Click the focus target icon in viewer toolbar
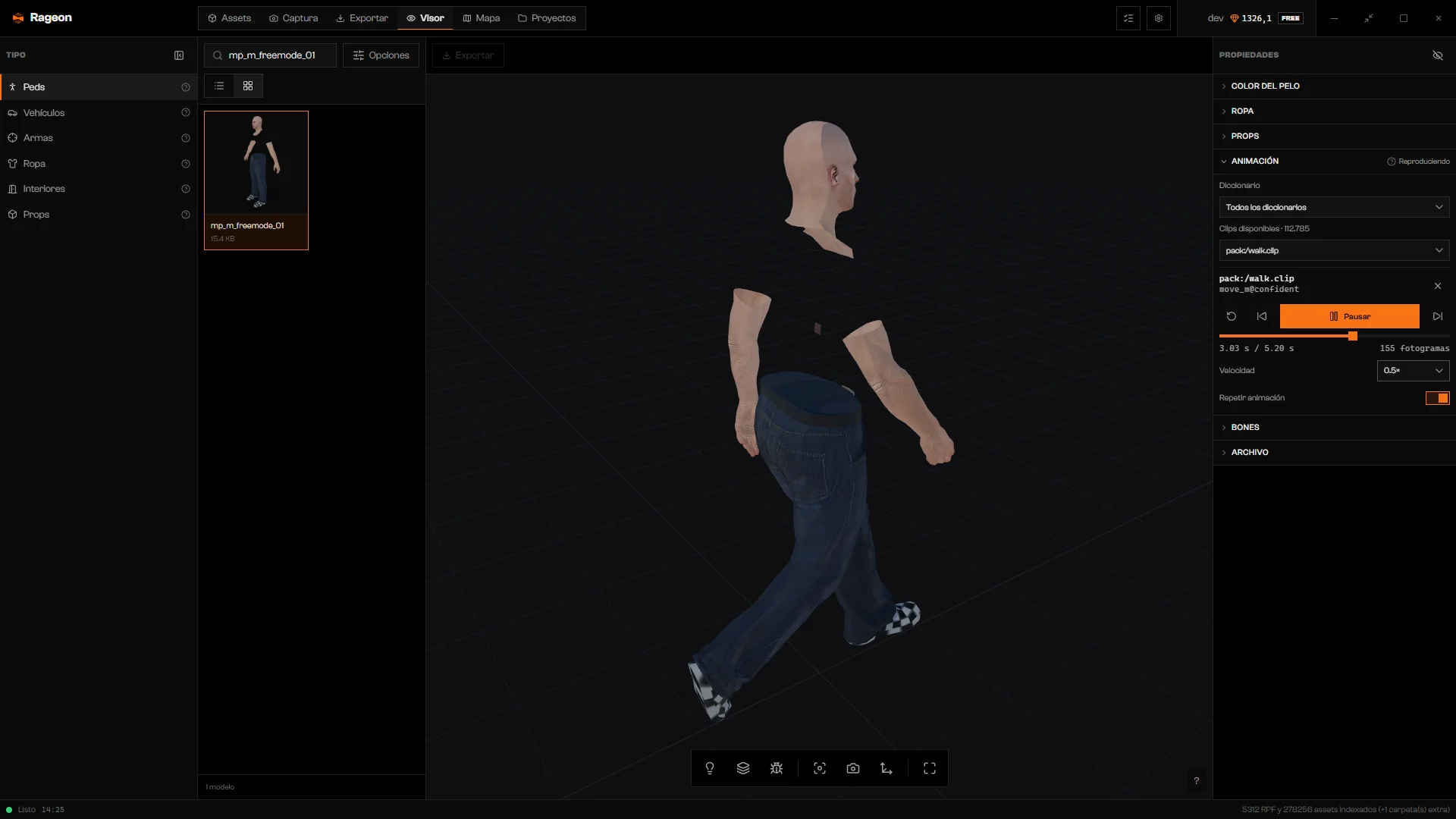This screenshot has width=1456, height=819. click(820, 768)
